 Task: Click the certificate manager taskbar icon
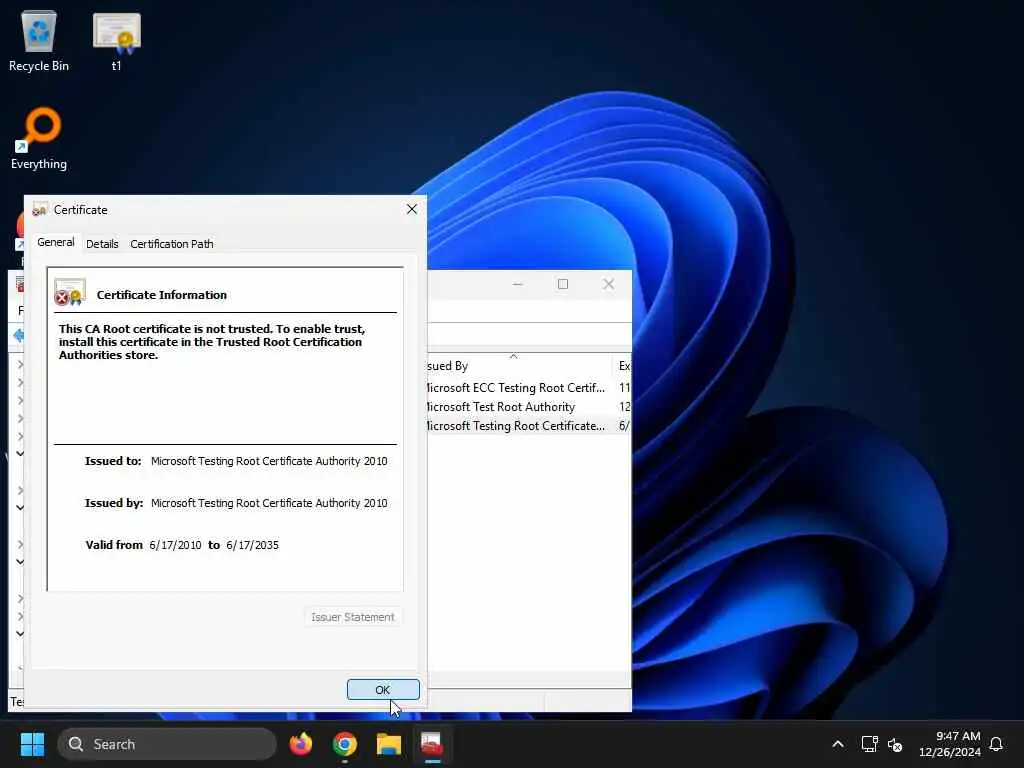432,744
